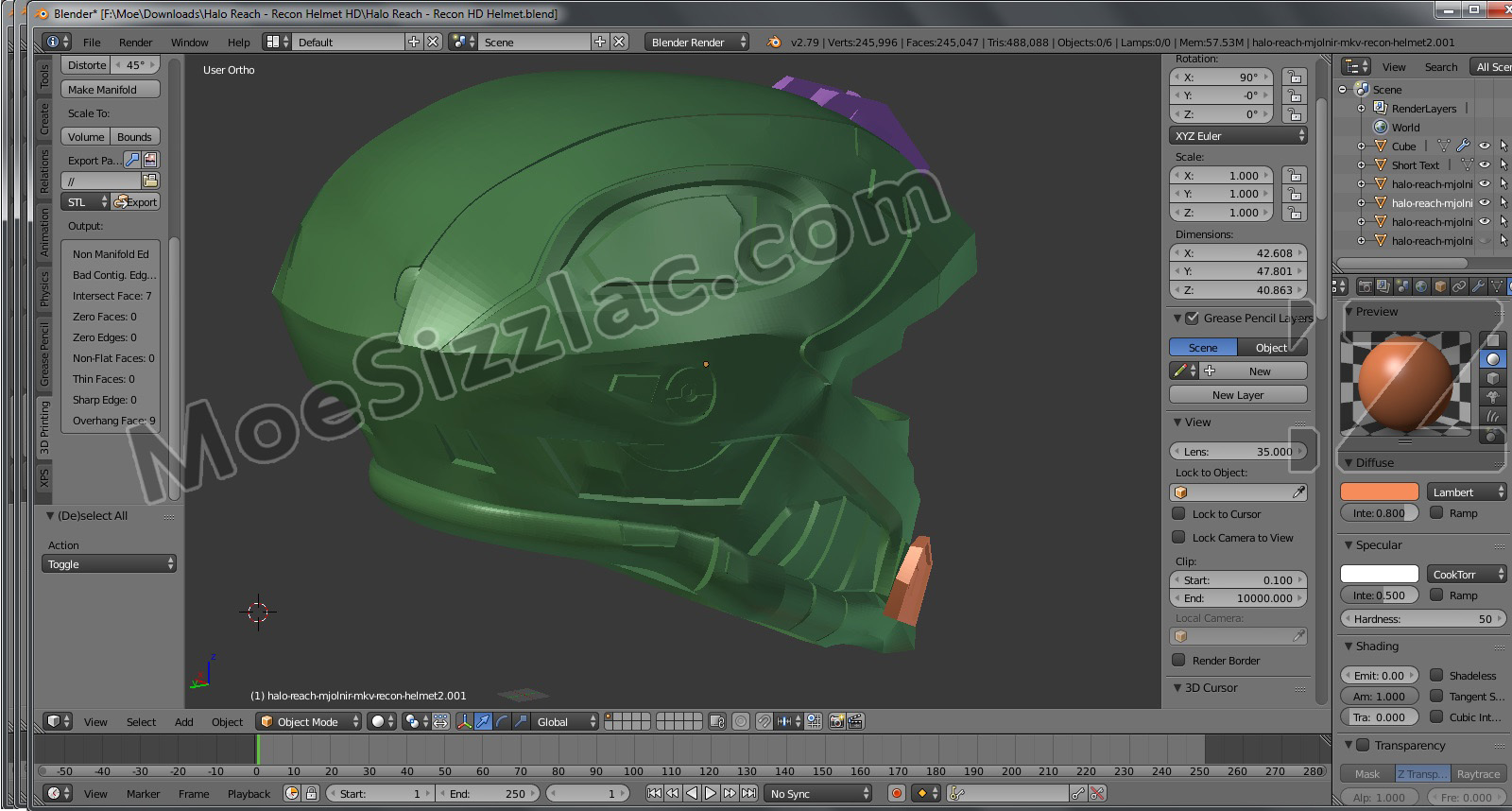Collapse the Scene tree in the outliner
1512x811 pixels.
click(1342, 89)
